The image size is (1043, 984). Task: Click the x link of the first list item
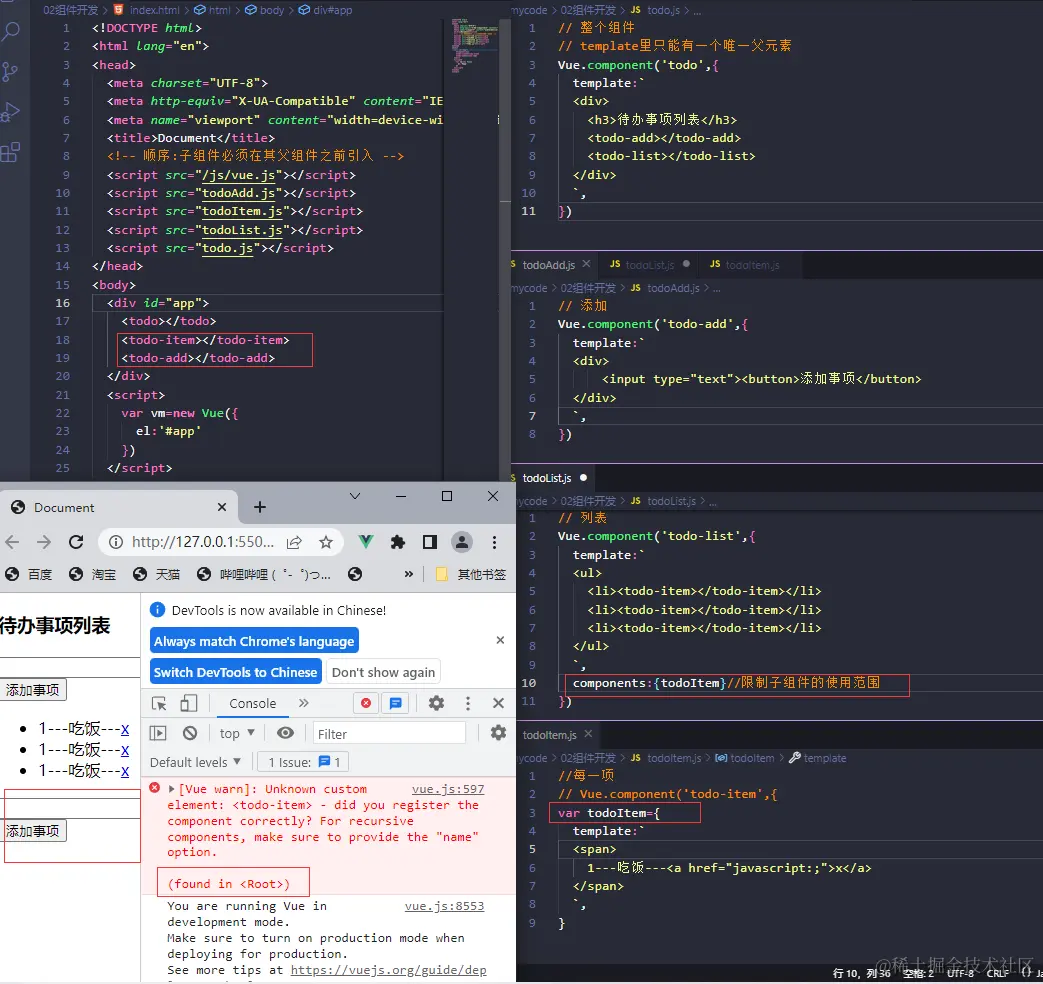click(x=125, y=729)
